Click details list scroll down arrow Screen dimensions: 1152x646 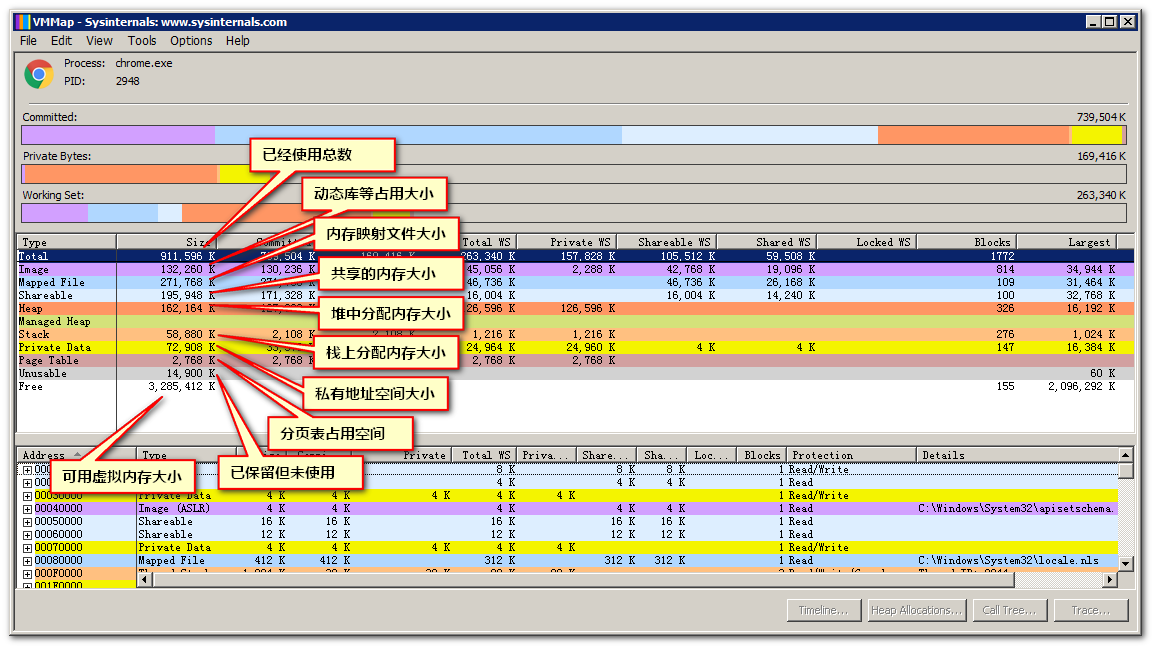coord(1126,563)
